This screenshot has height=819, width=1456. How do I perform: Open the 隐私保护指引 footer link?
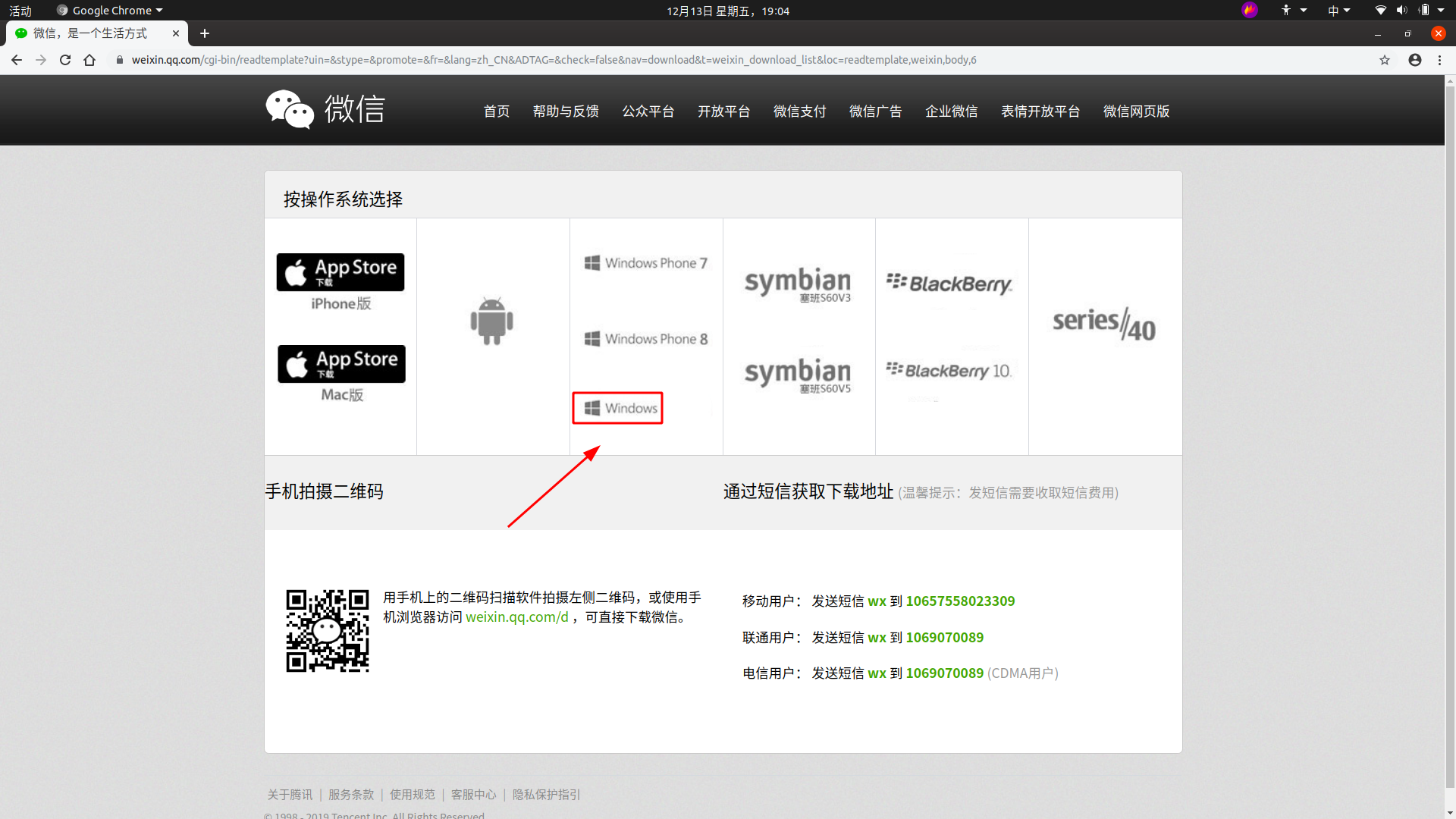547,795
